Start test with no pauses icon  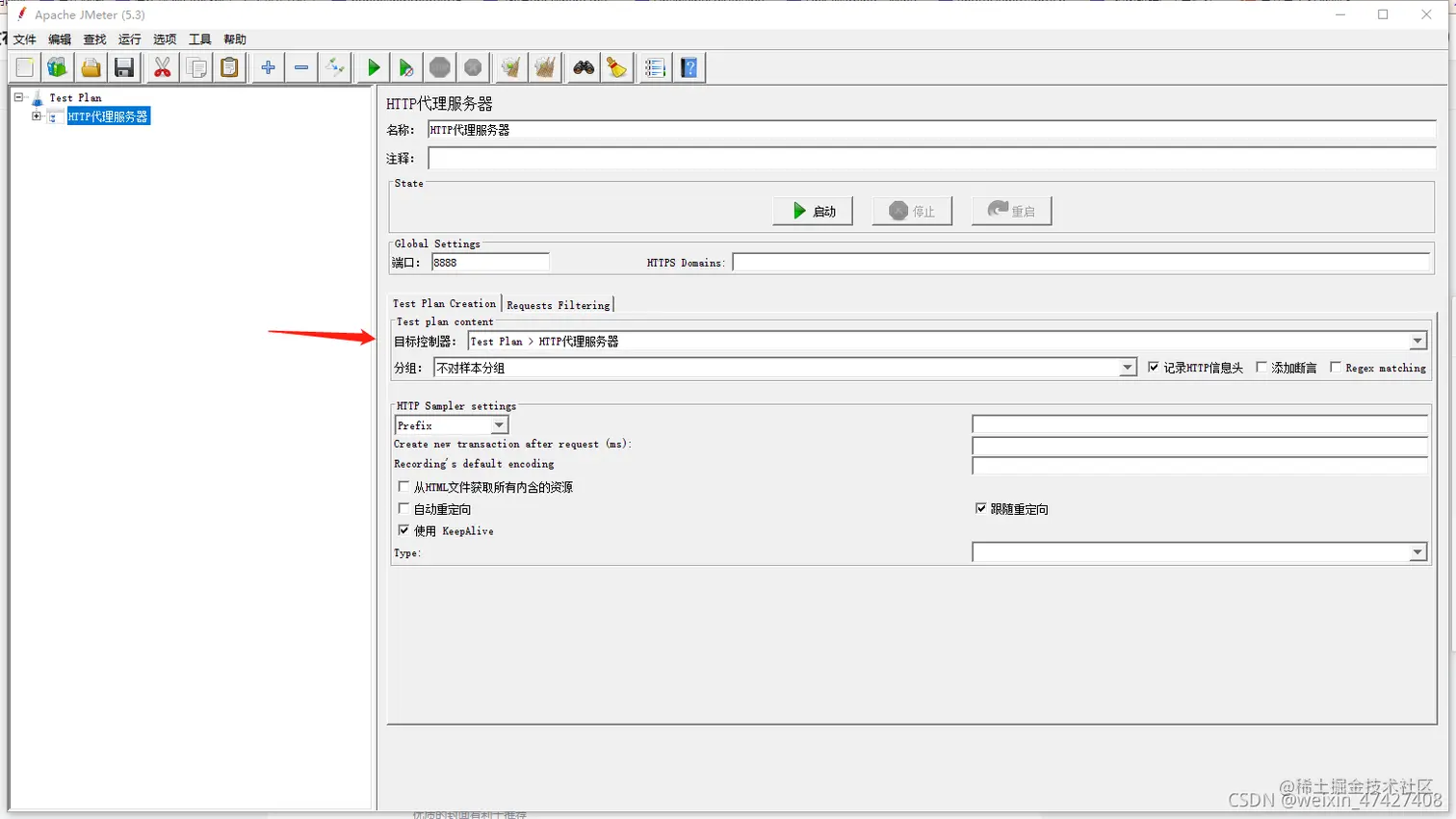click(x=406, y=67)
